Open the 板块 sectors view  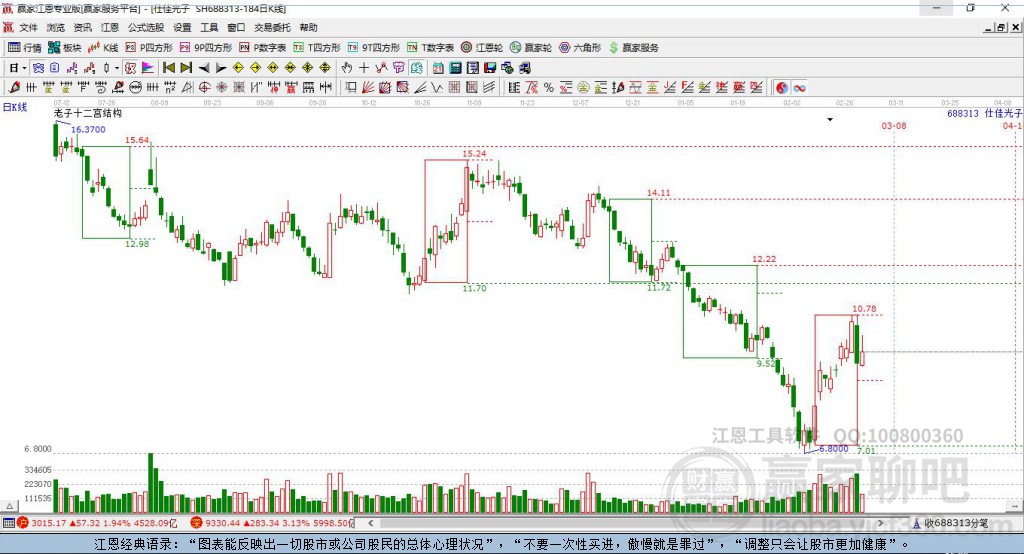click(65, 48)
